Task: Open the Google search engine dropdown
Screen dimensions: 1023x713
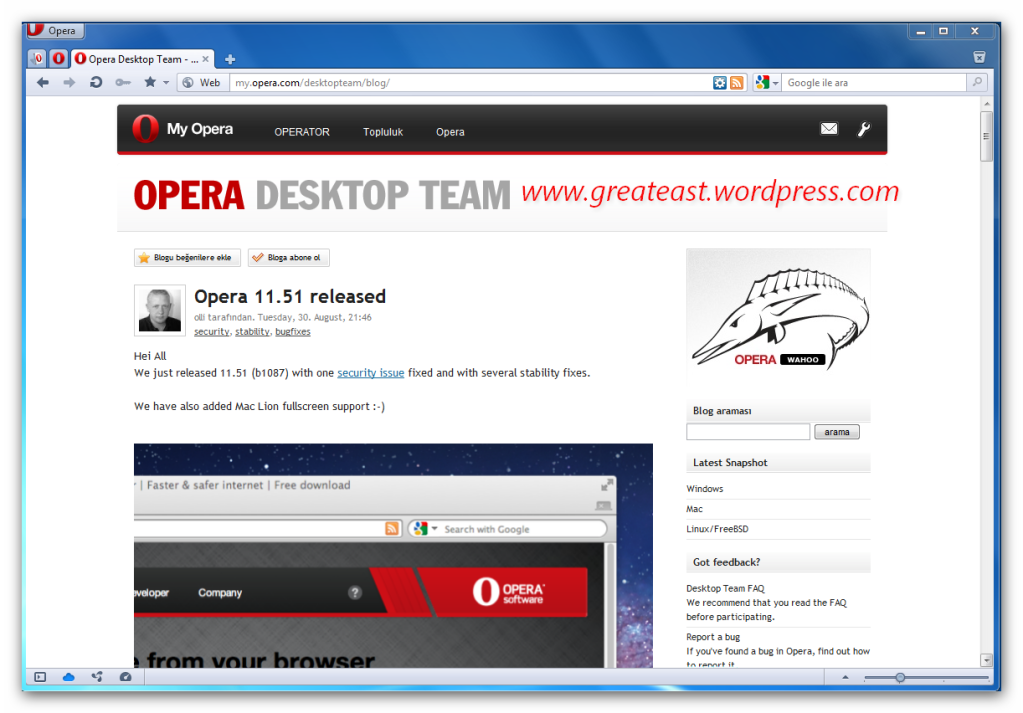Action: (x=767, y=83)
